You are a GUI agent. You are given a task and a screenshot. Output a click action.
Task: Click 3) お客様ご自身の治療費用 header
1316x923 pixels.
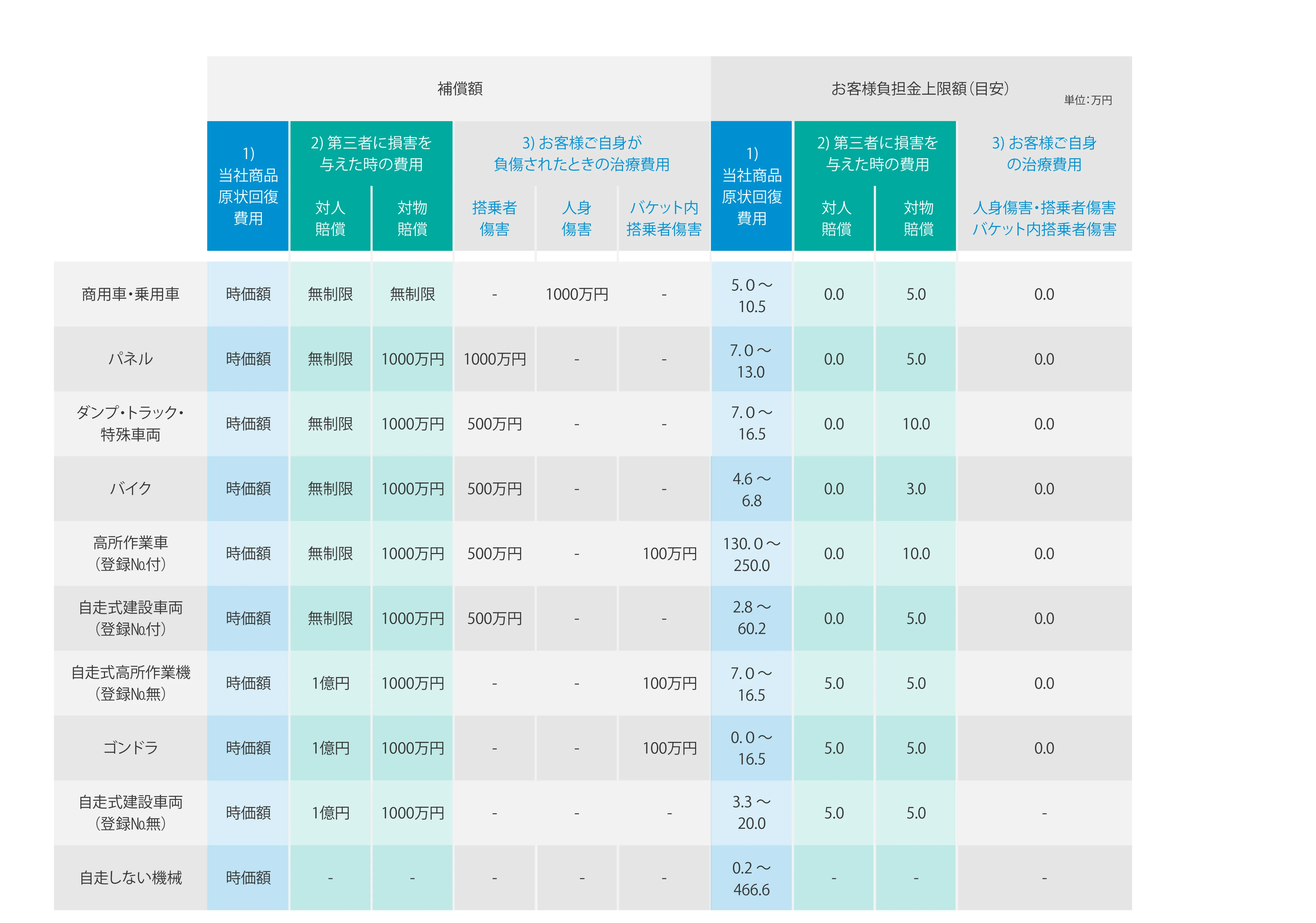tap(1044, 153)
